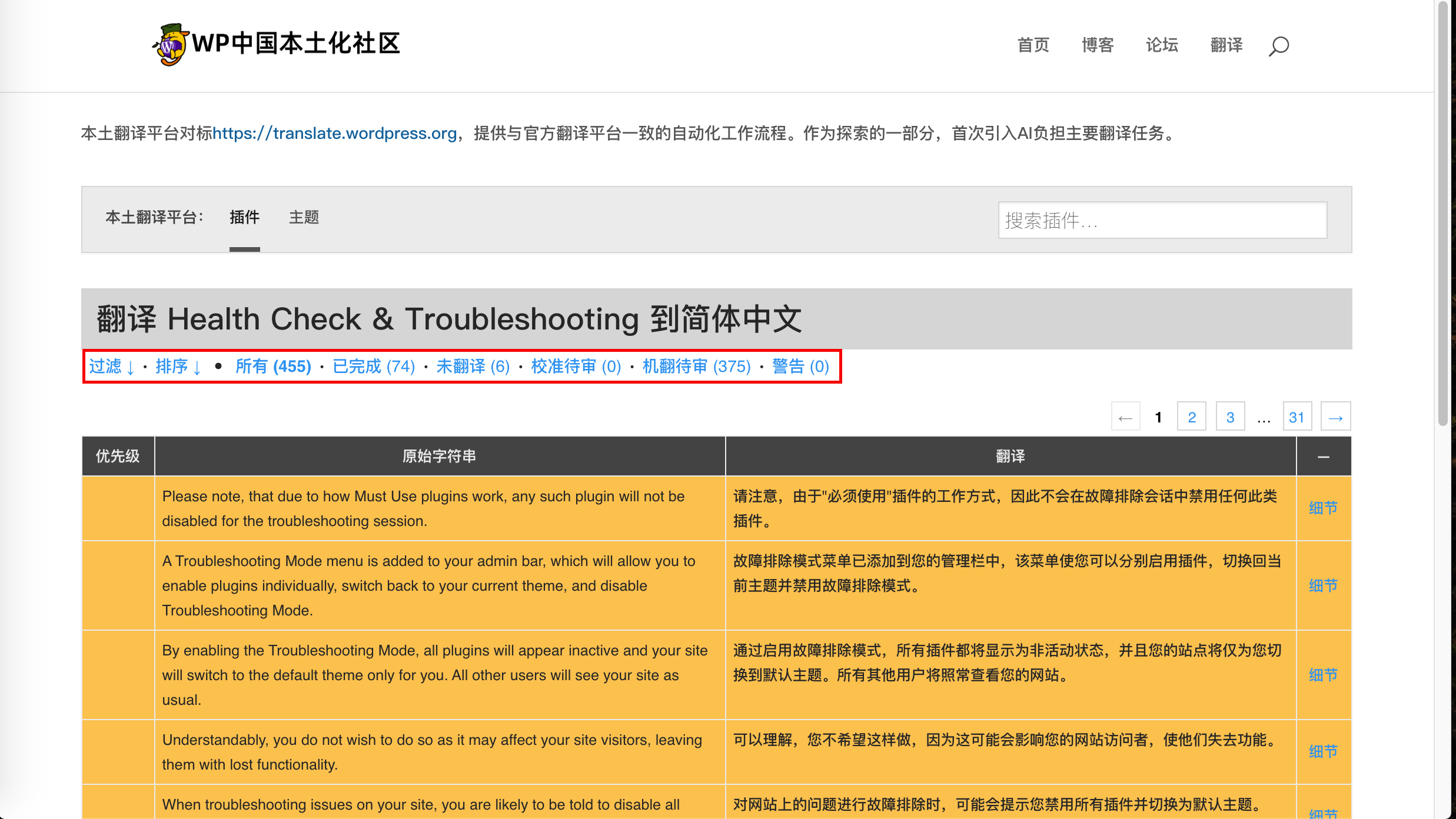Go to next page arrow in pagination

point(1335,417)
